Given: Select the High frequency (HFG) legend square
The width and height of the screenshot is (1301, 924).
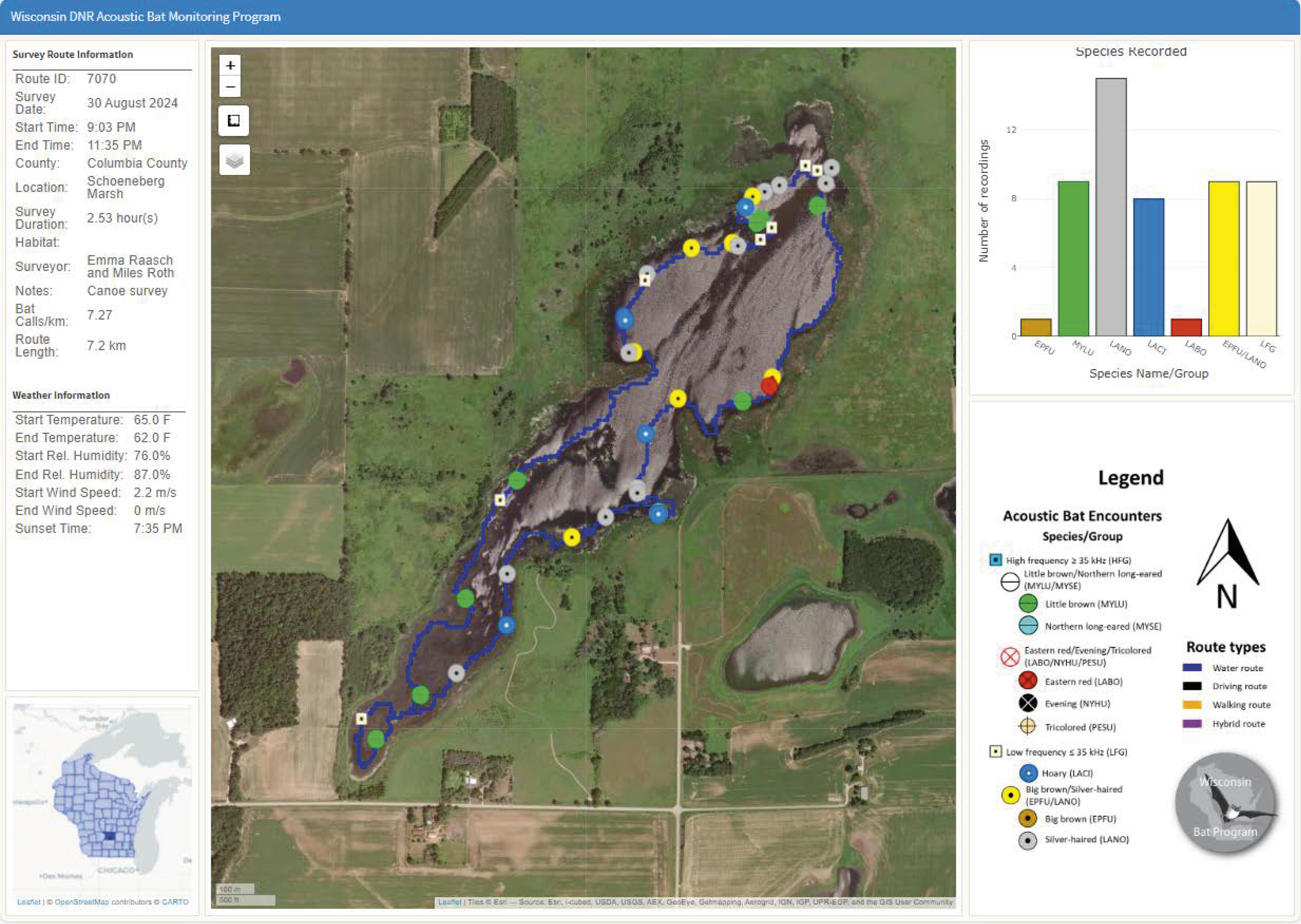Looking at the screenshot, I should tap(996, 560).
